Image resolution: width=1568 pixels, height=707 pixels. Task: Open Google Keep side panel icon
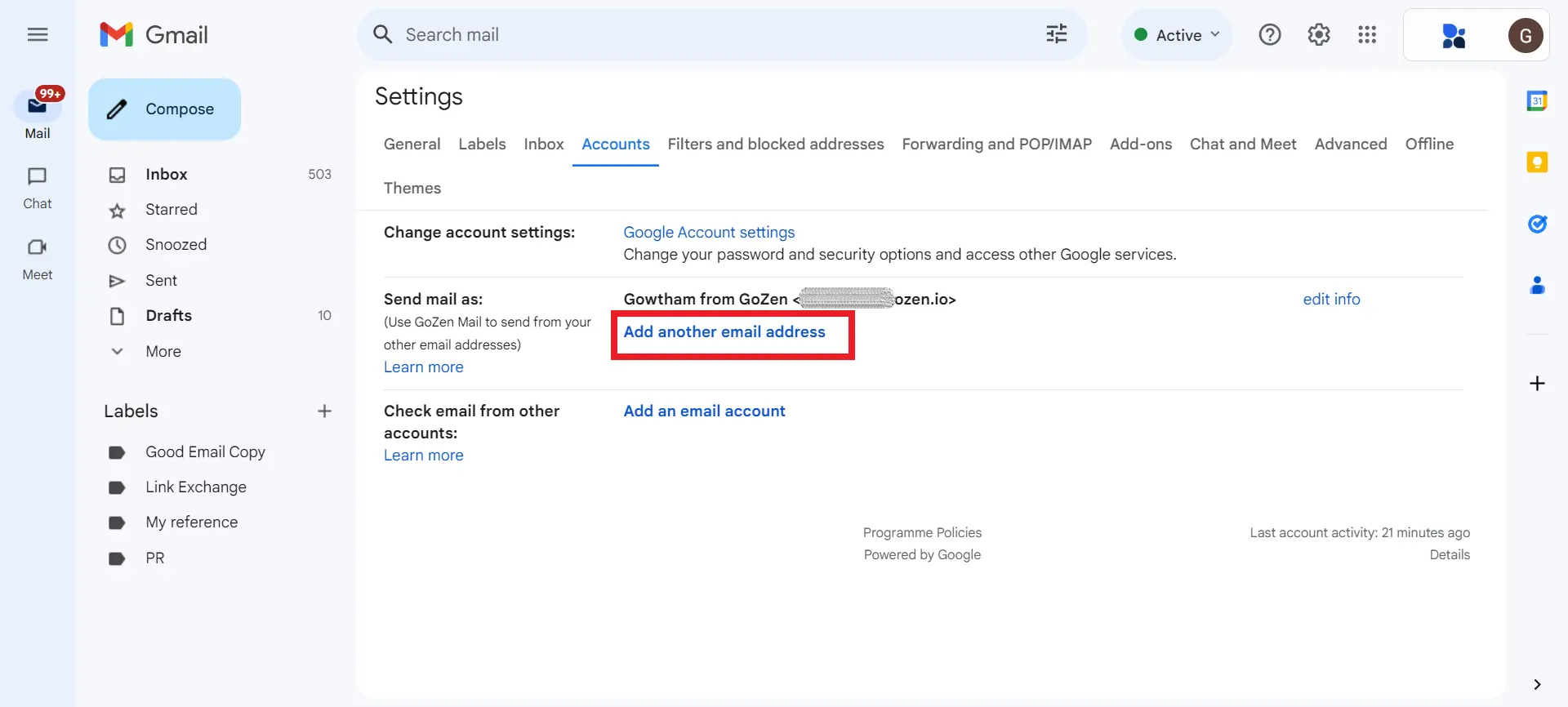click(1537, 162)
